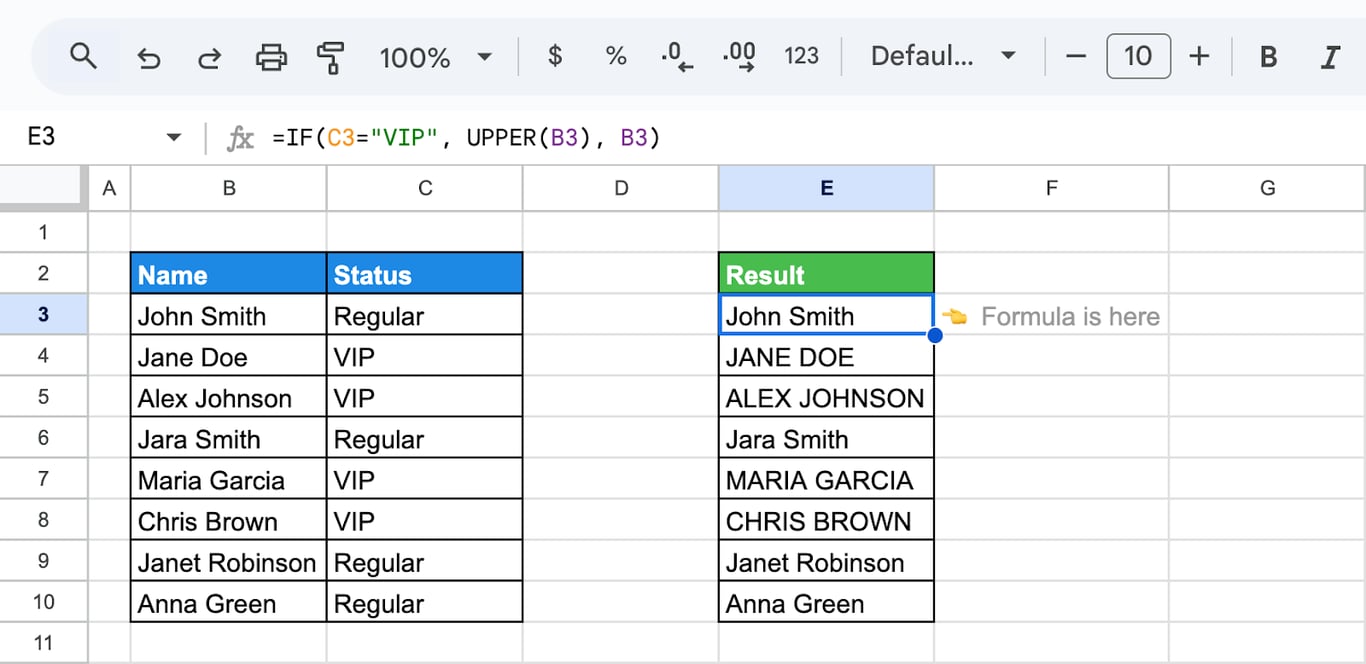Click into the formula bar text
Image resolution: width=1366 pixels, height=664 pixels.
point(466,138)
